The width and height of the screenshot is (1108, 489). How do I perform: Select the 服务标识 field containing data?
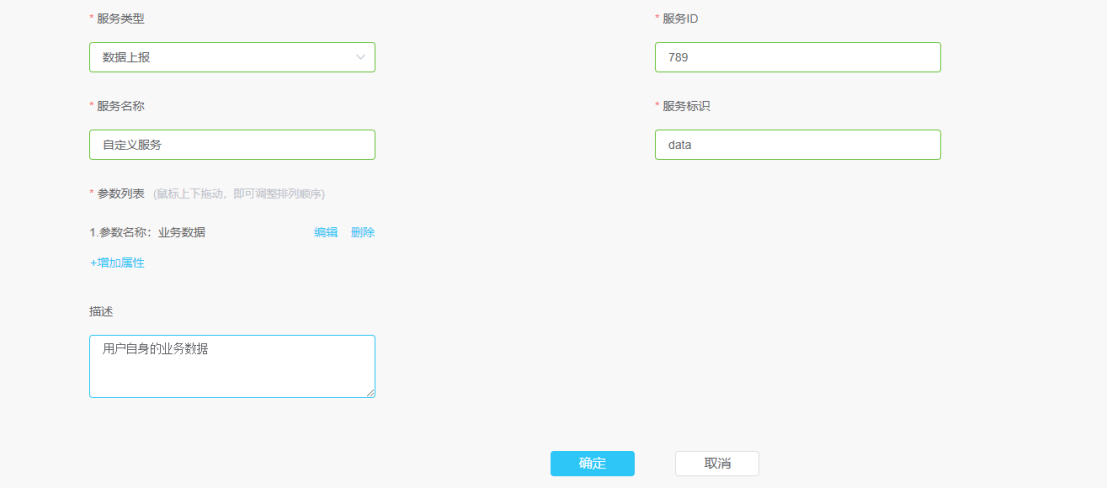tap(798, 145)
